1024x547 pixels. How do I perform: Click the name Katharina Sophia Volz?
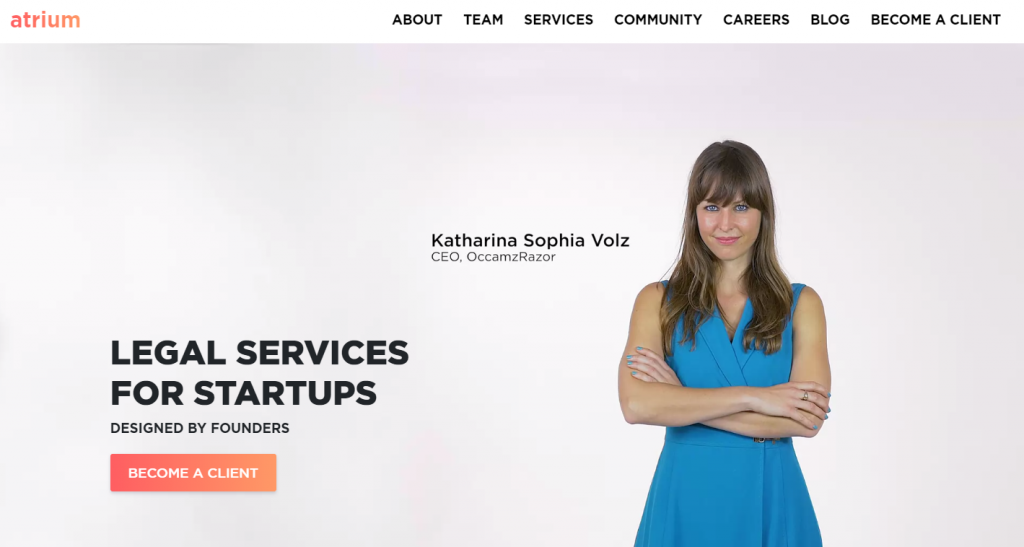point(530,240)
